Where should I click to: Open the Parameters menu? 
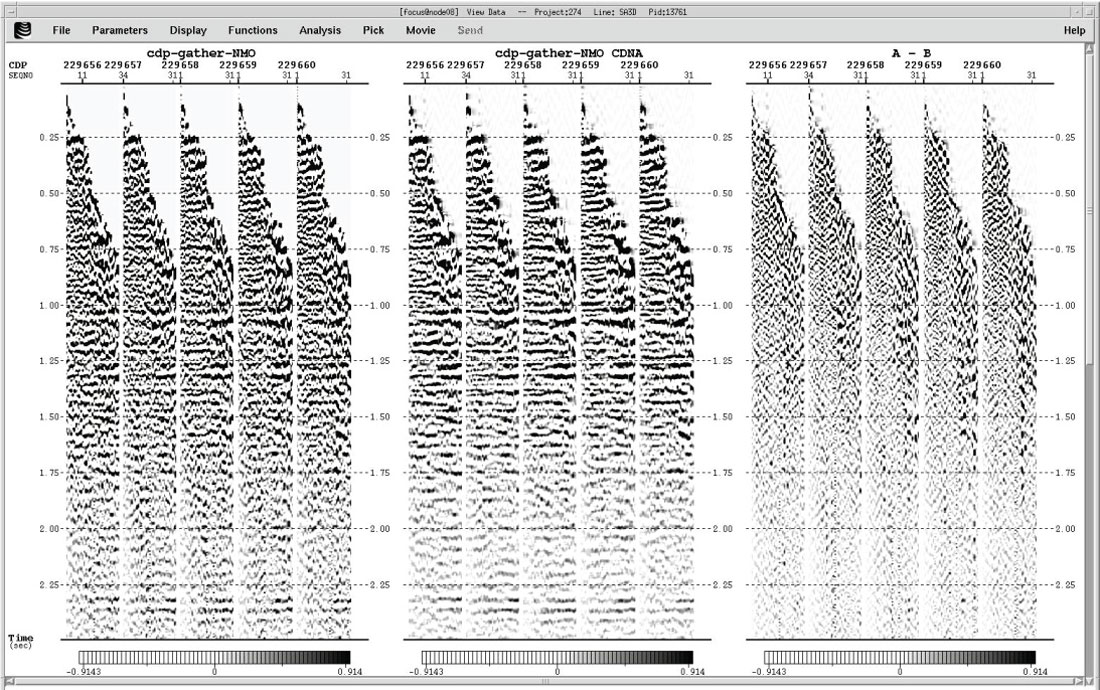[120, 30]
